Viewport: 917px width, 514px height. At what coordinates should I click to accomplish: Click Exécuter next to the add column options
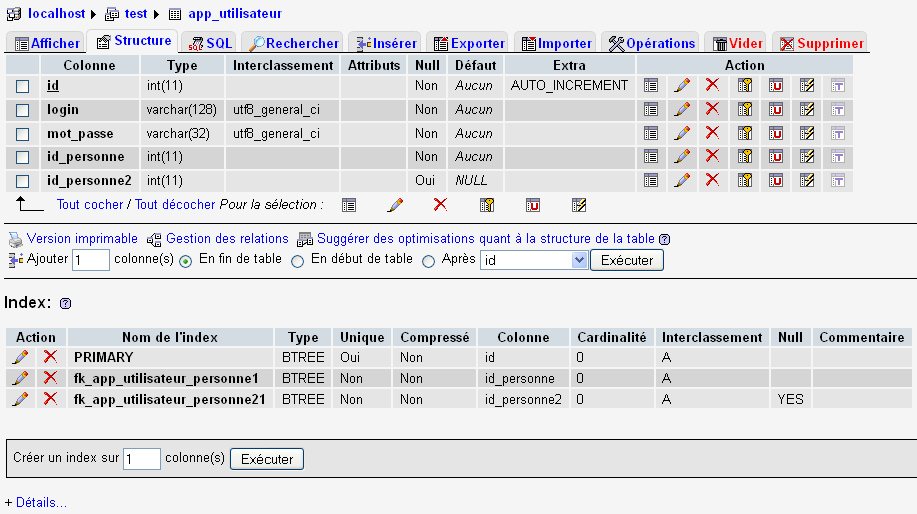click(x=627, y=260)
